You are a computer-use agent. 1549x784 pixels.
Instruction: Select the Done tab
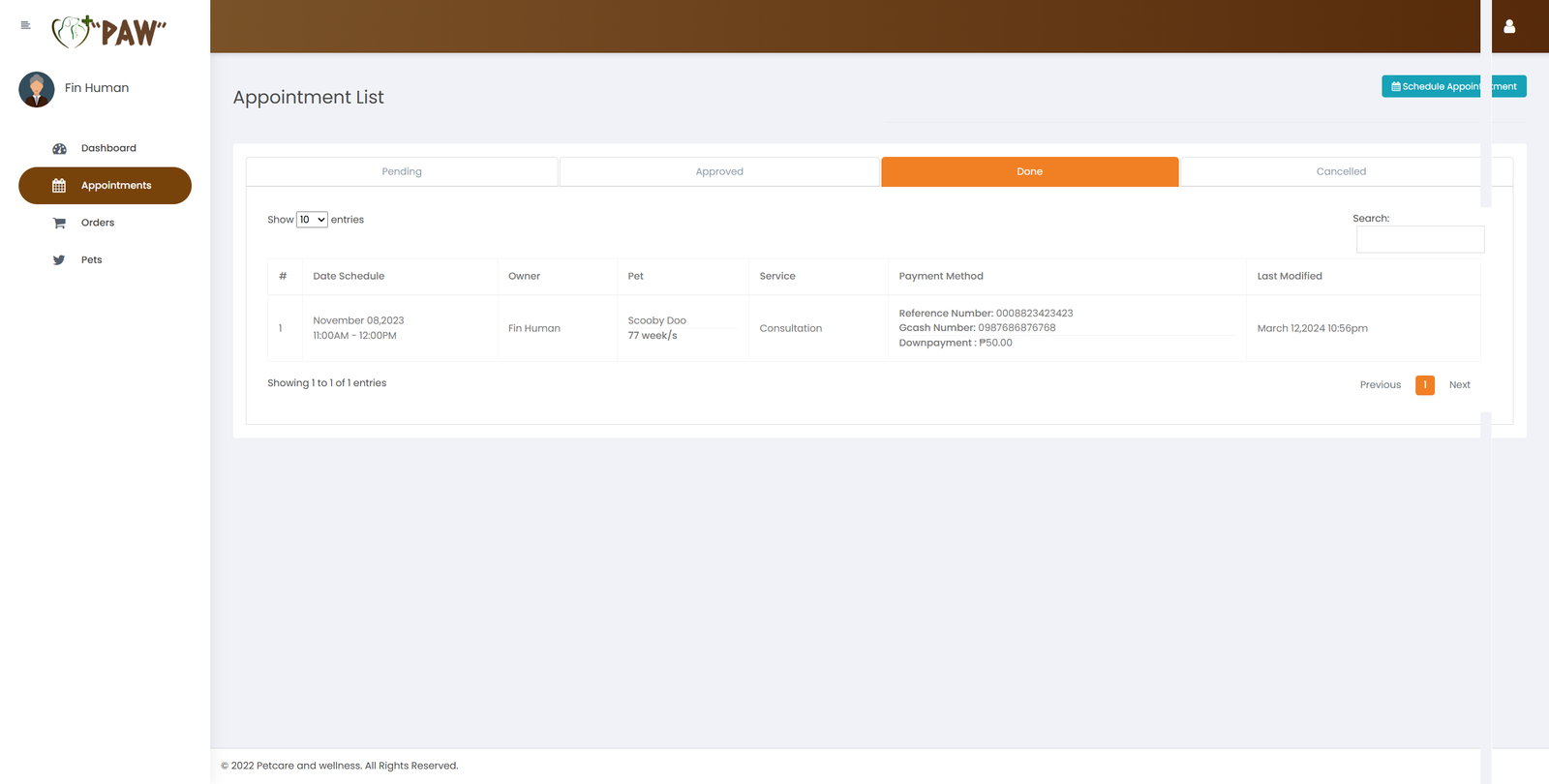tap(1029, 172)
